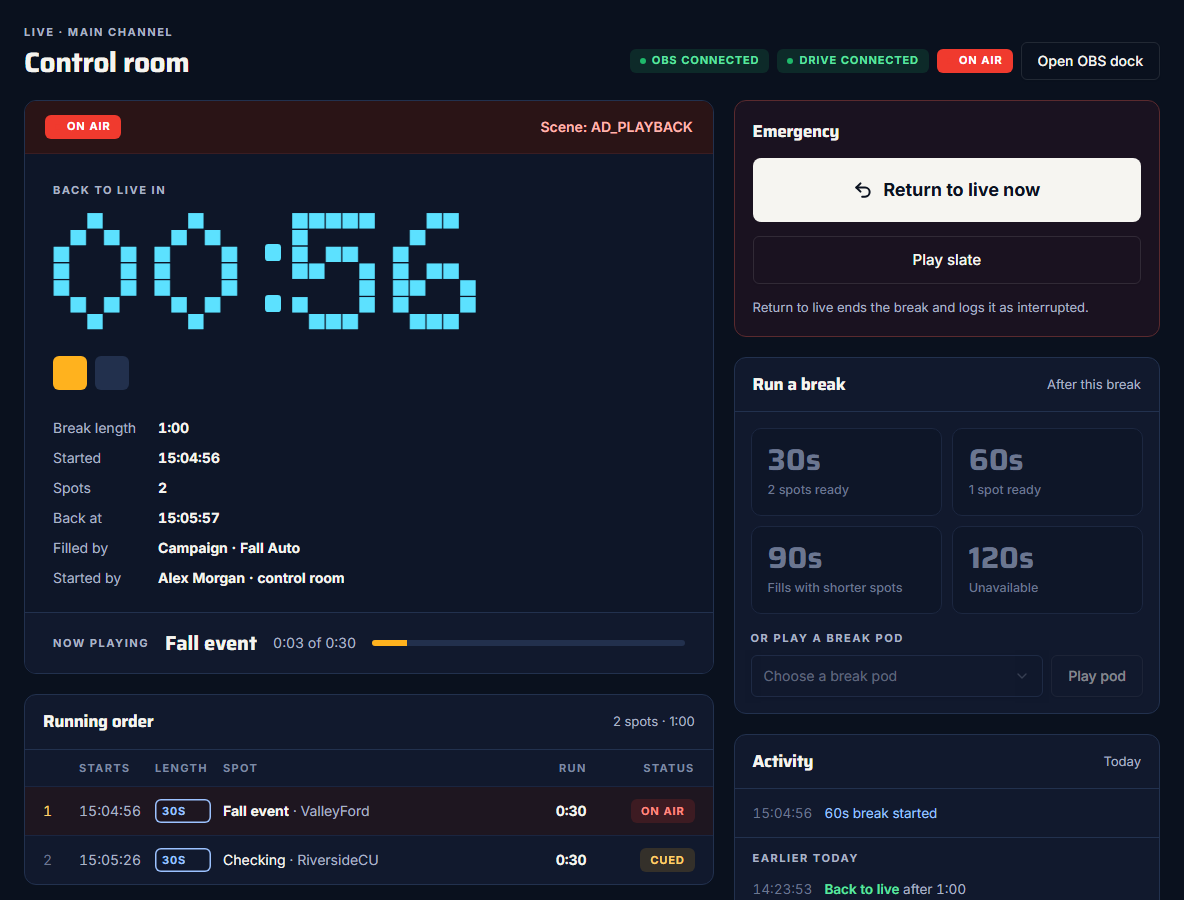Image resolution: width=1184 pixels, height=900 pixels.
Task: Click the STATUS column header
Action: pyautogui.click(x=668, y=768)
